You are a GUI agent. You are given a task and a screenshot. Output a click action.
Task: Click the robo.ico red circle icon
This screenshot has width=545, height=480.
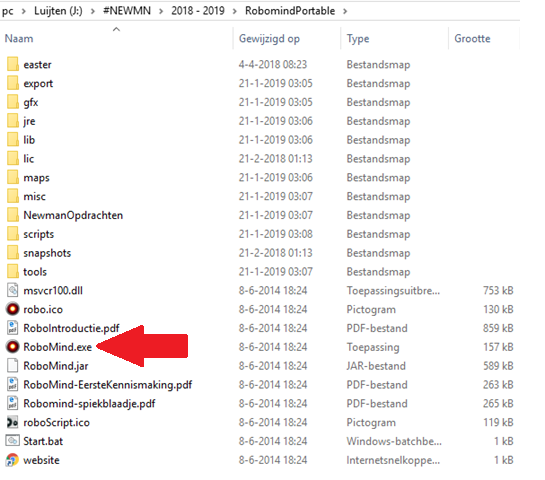pyautogui.click(x=13, y=309)
